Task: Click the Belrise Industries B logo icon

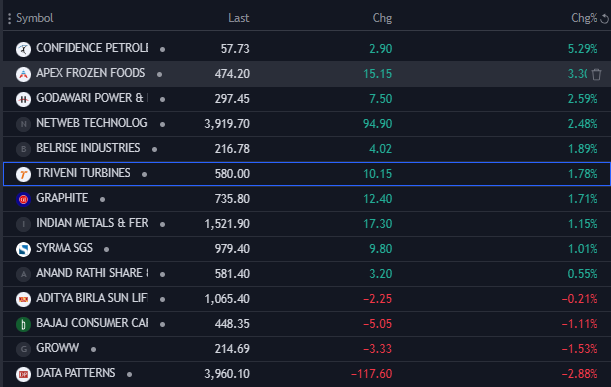Action: point(23,149)
